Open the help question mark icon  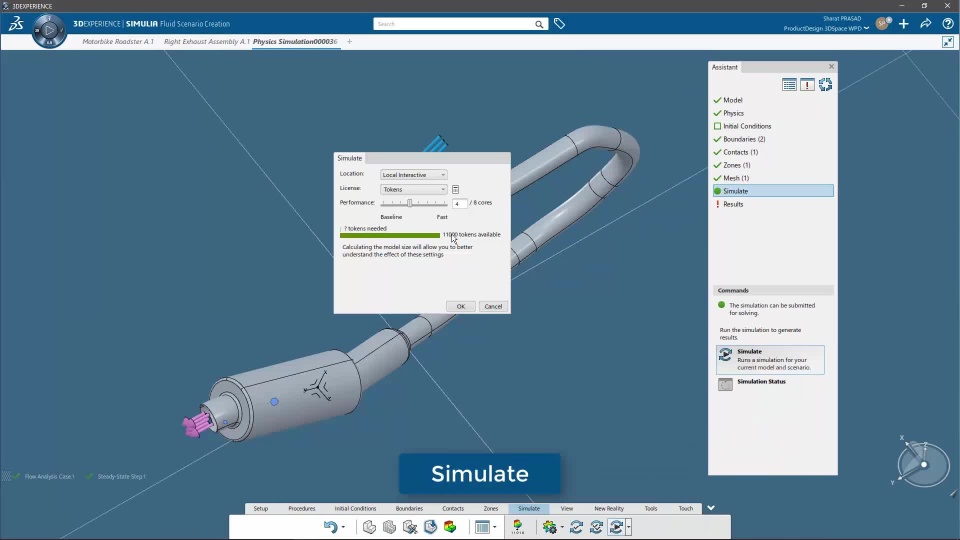point(948,24)
